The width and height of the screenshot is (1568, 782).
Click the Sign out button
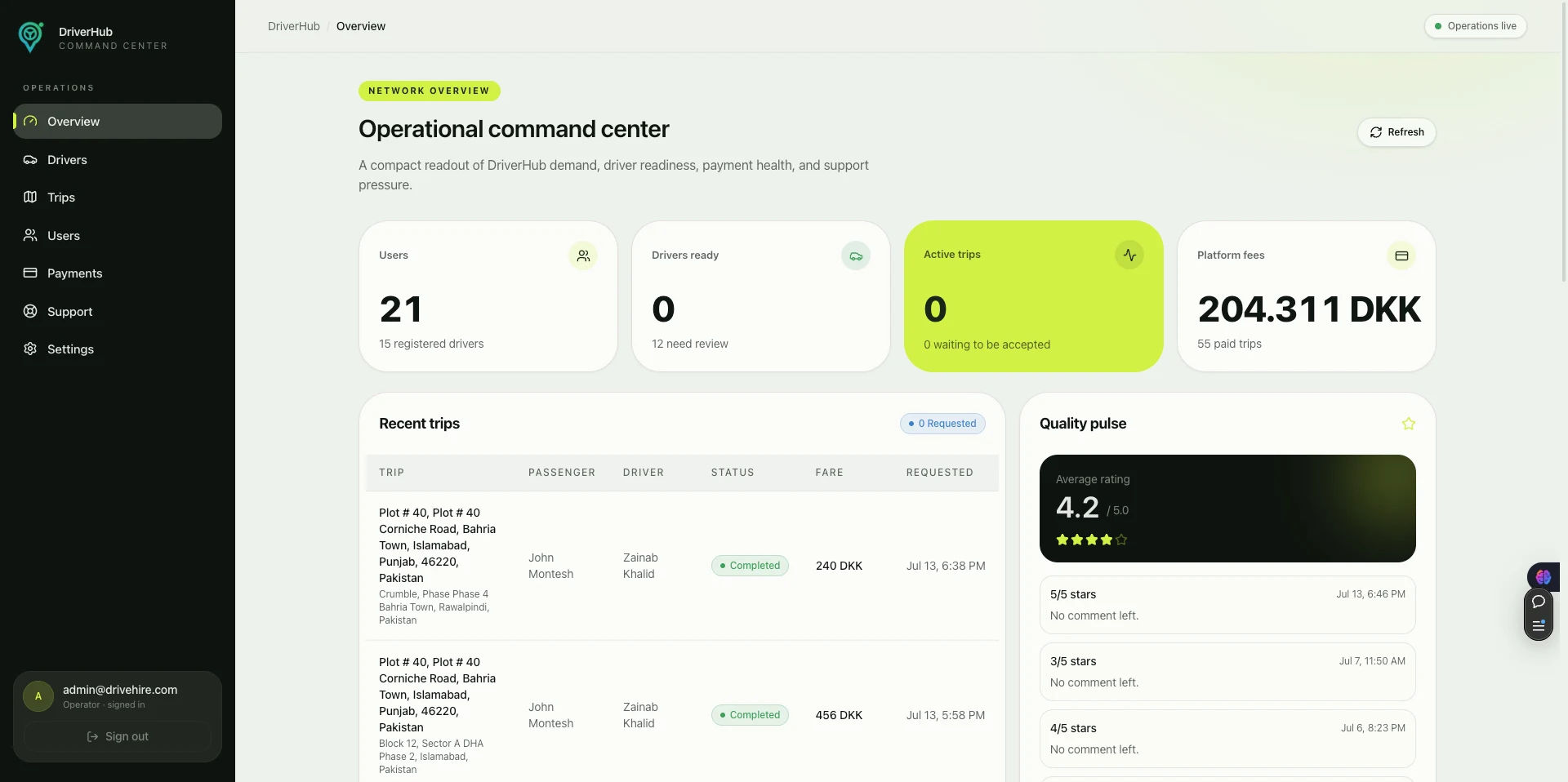(x=118, y=736)
